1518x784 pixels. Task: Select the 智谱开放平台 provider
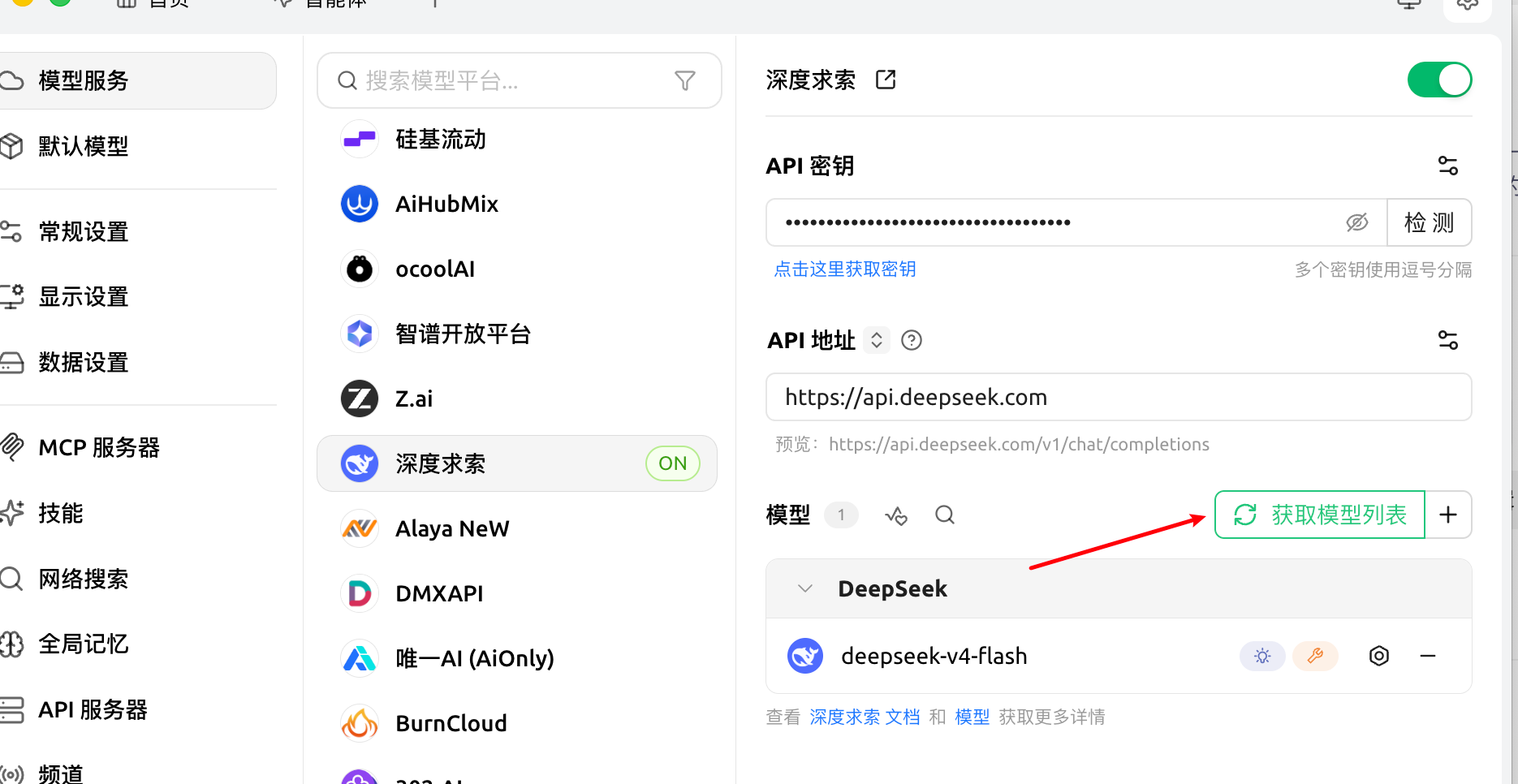(517, 334)
